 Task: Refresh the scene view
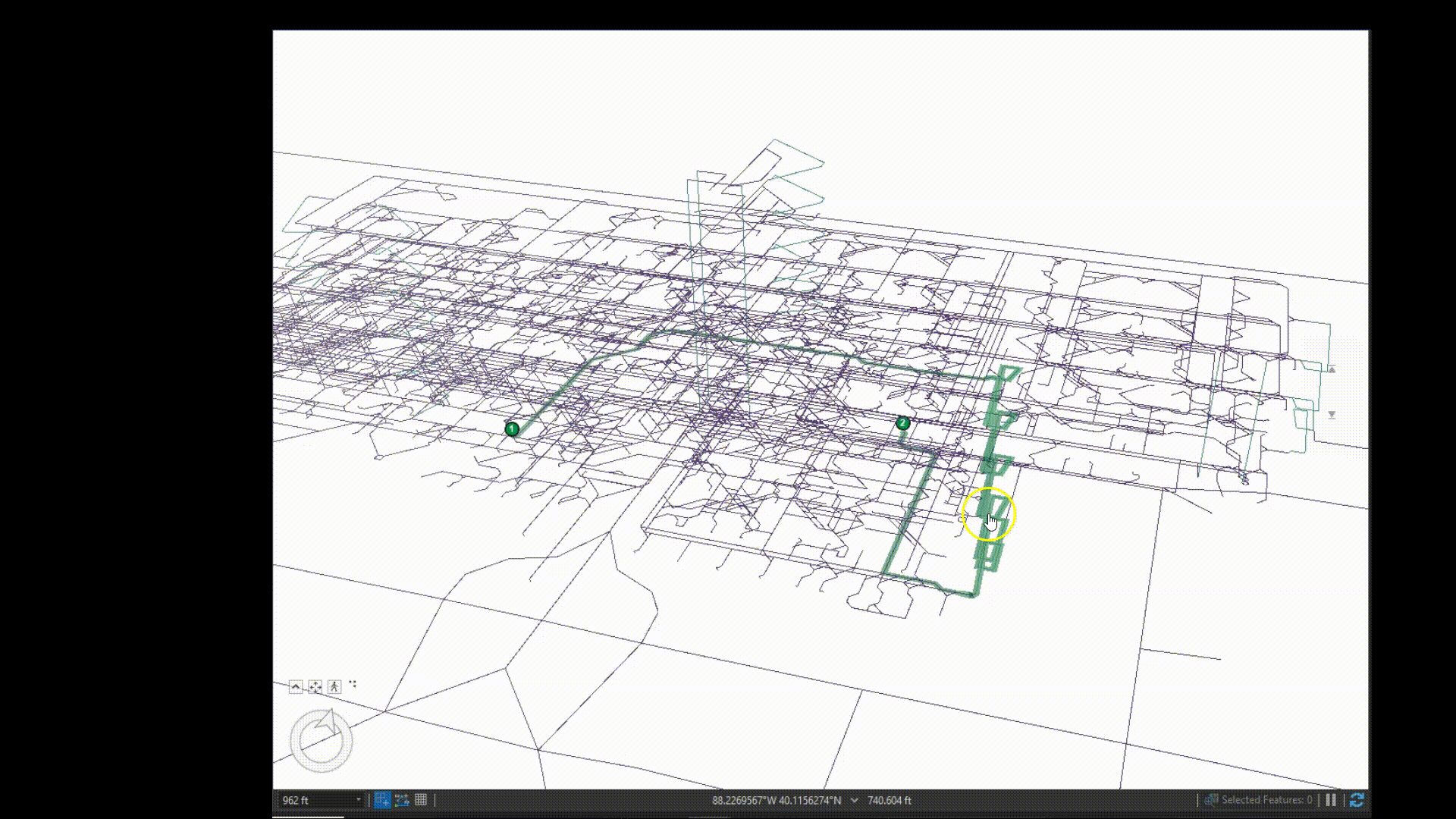(x=1357, y=800)
